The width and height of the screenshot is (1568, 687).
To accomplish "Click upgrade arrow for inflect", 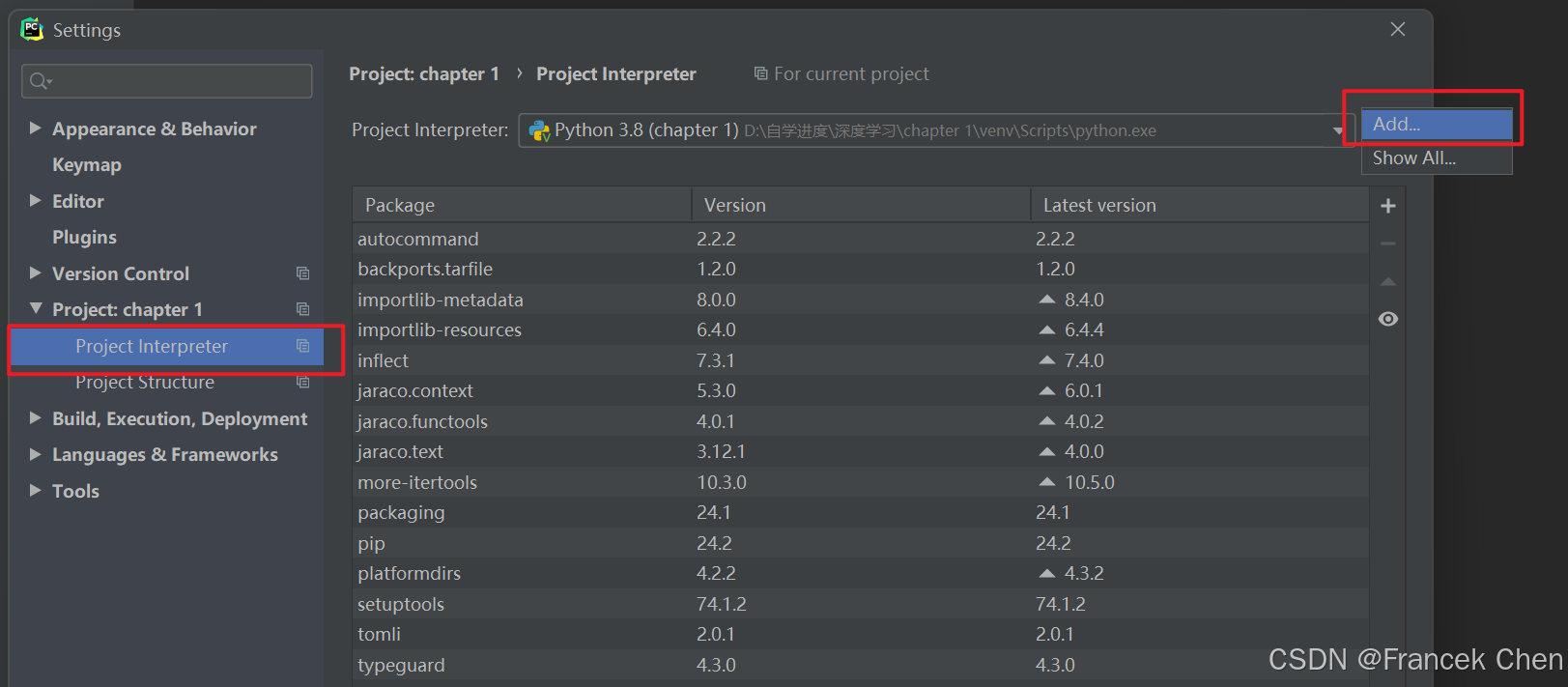I will coord(1046,360).
